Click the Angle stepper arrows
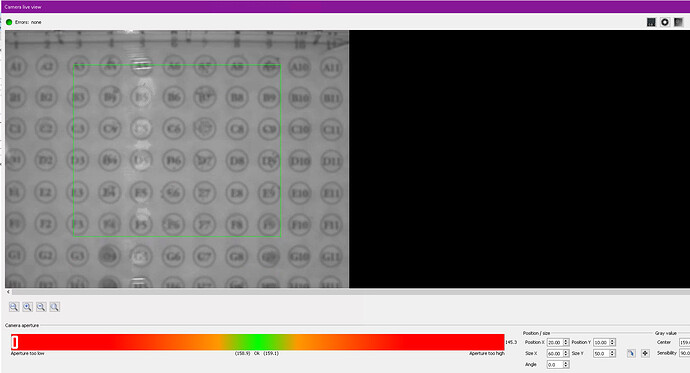The image size is (690, 373). pos(566,365)
